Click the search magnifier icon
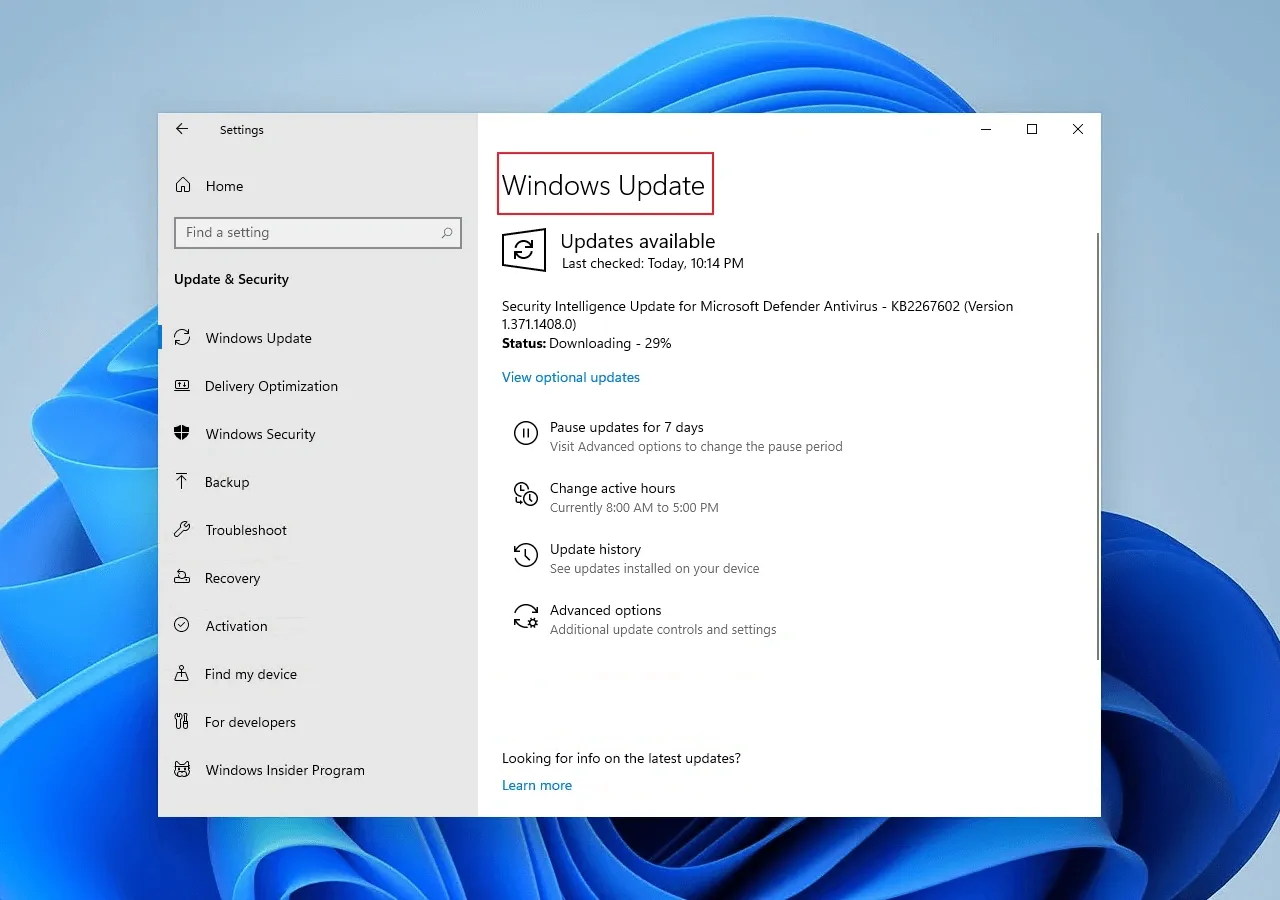Viewport: 1280px width, 900px height. click(447, 233)
